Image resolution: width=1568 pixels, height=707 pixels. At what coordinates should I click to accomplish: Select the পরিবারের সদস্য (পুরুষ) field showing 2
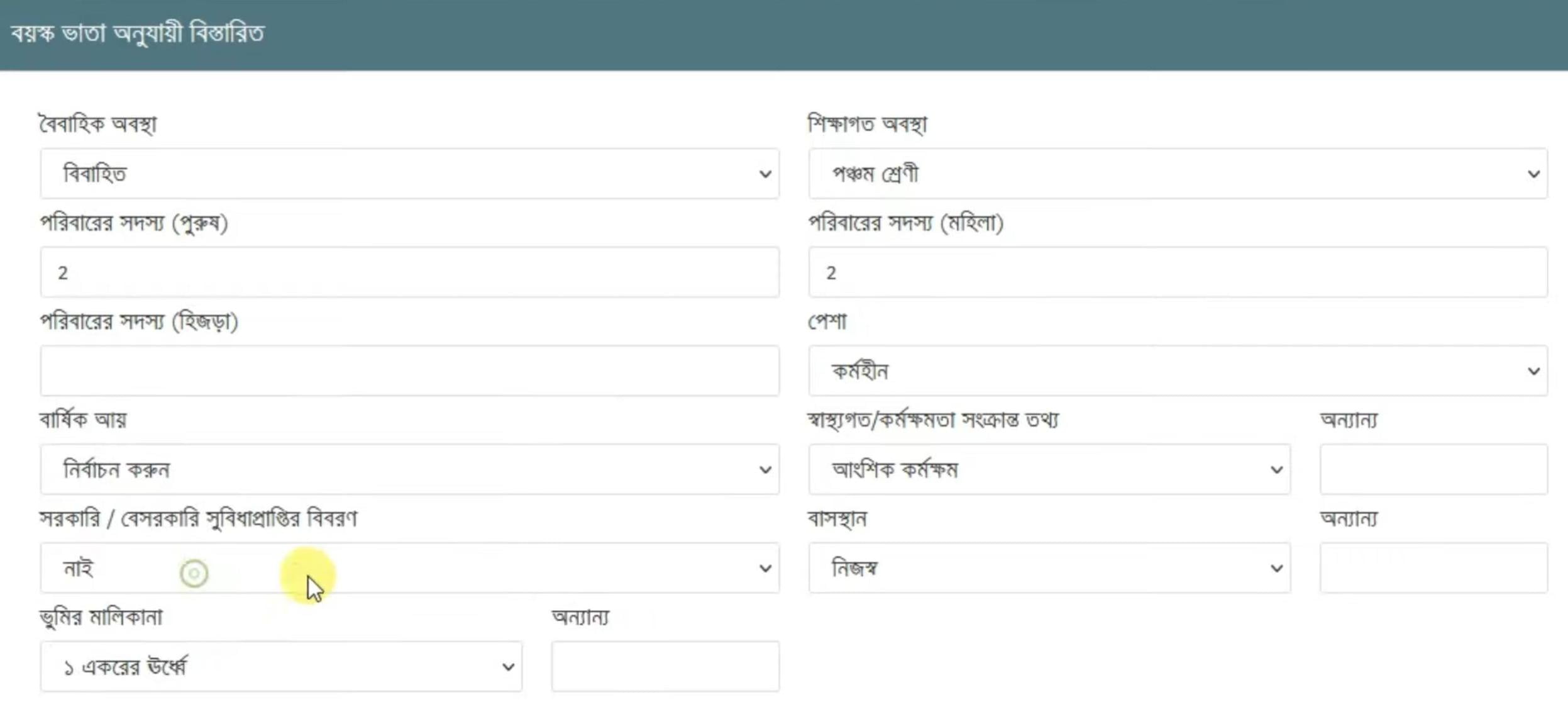pyautogui.click(x=409, y=272)
